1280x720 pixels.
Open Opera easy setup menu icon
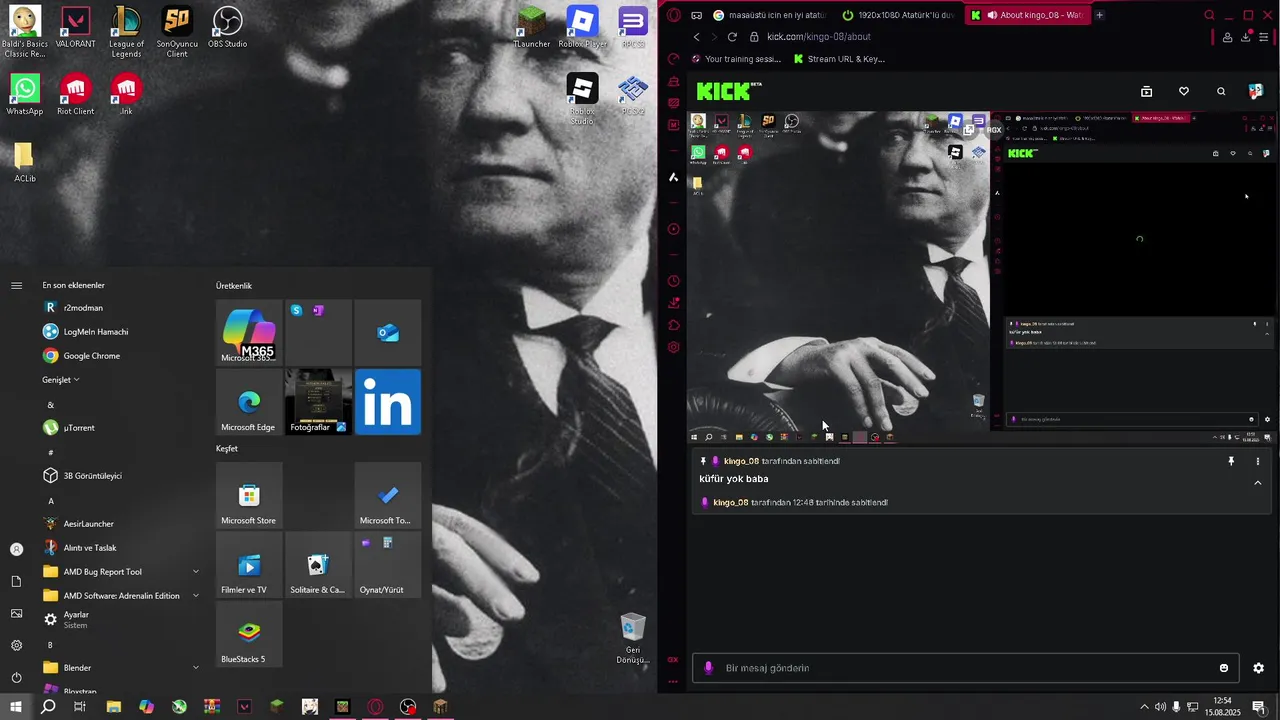(x=1265, y=37)
